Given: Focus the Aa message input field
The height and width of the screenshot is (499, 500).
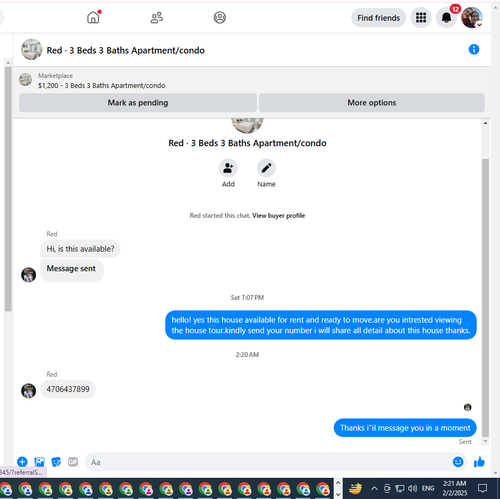Looking at the screenshot, I should (267, 462).
